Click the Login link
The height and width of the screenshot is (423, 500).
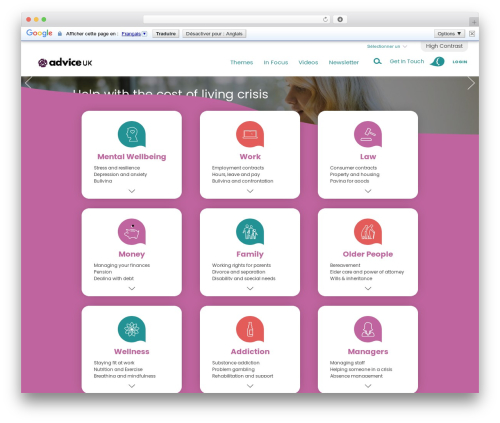(x=460, y=62)
